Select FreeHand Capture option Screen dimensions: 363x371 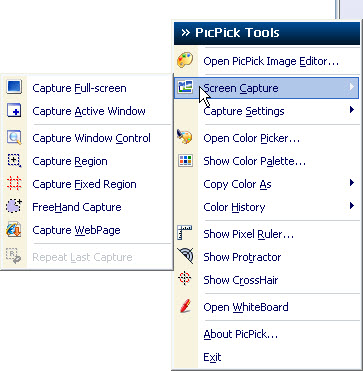coord(86,207)
